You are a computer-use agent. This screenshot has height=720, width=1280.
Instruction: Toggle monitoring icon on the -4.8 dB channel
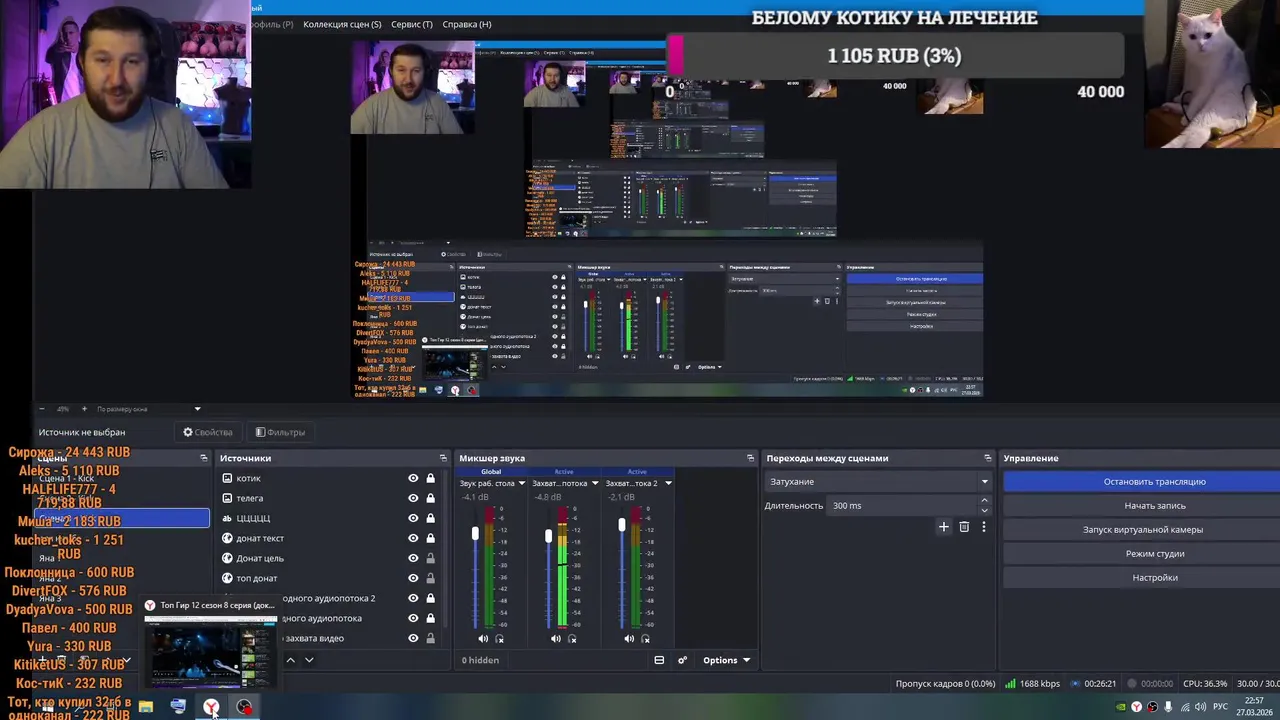(573, 638)
